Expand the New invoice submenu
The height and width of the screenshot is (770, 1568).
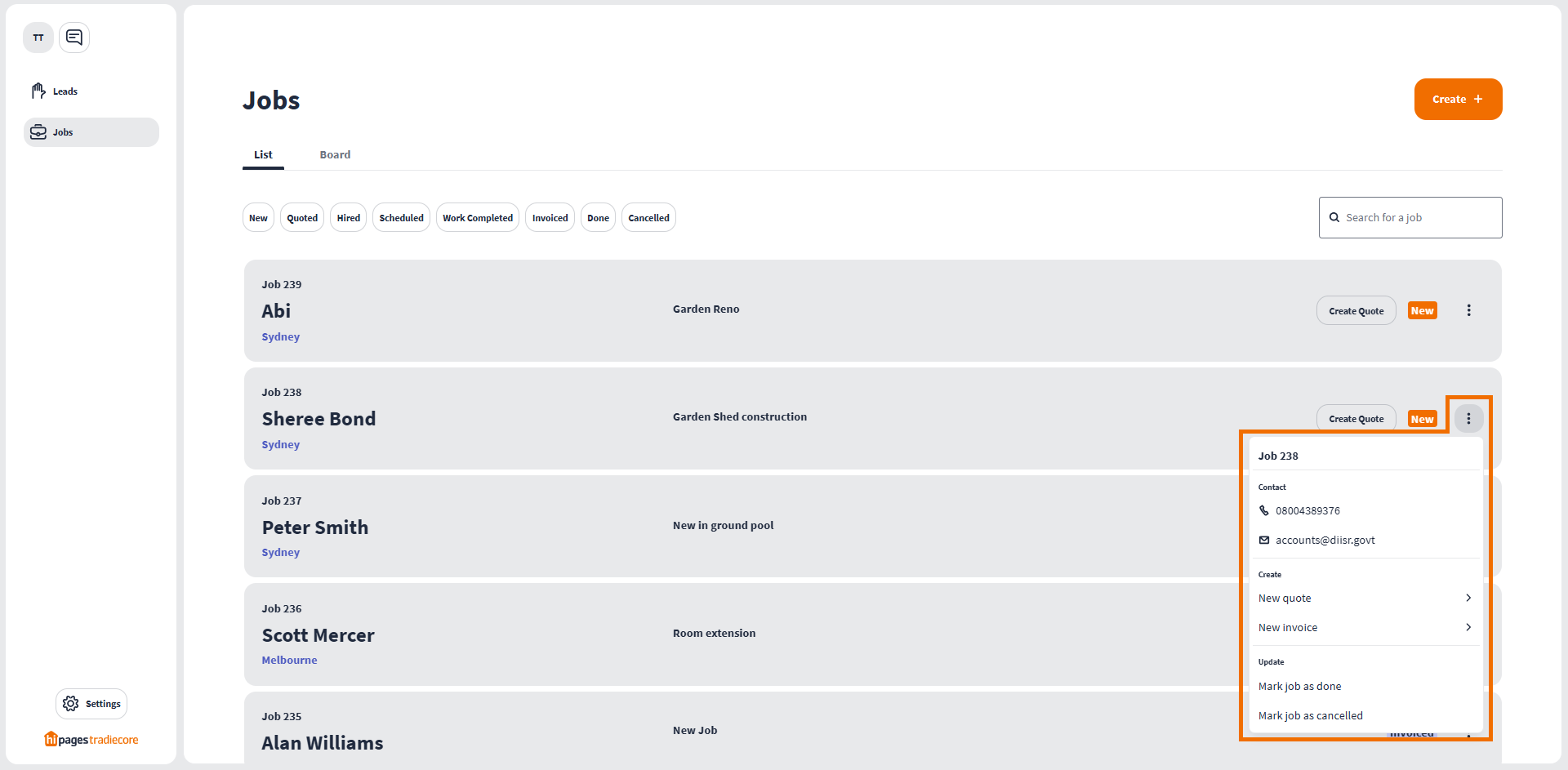click(1365, 628)
